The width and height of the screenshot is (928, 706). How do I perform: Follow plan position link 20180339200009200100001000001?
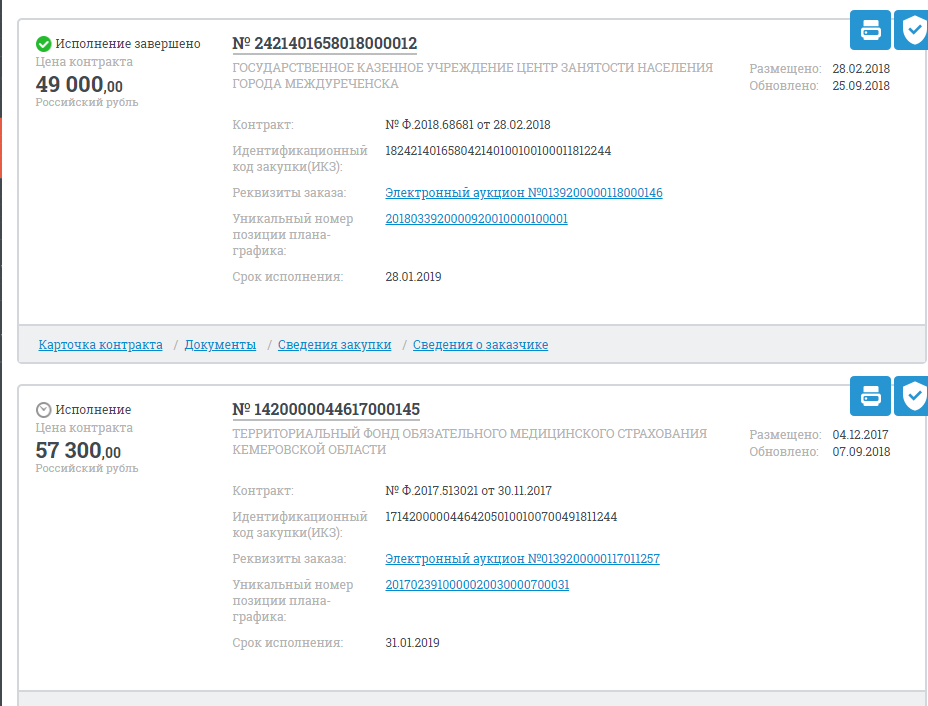pos(476,219)
